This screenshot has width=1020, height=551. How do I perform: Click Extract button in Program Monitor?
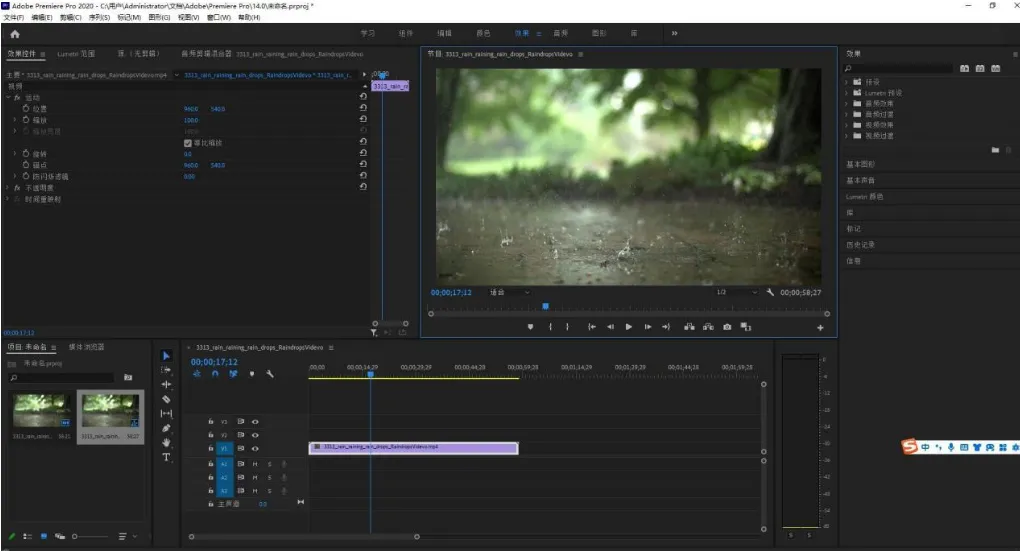708,327
